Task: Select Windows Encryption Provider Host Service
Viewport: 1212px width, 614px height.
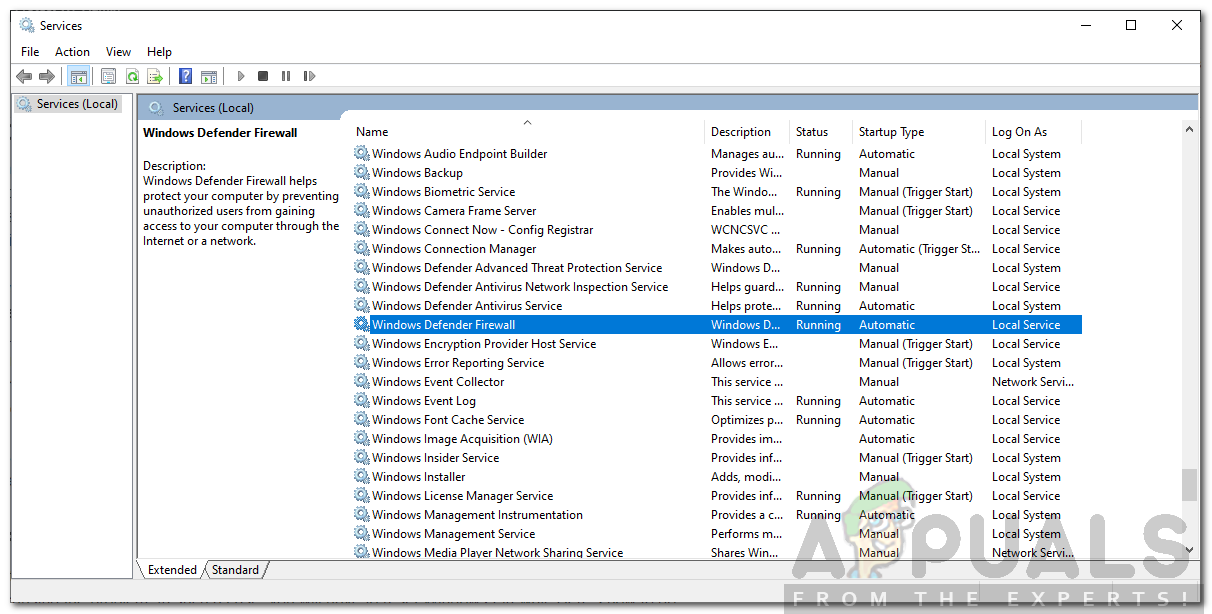Action: tap(484, 344)
